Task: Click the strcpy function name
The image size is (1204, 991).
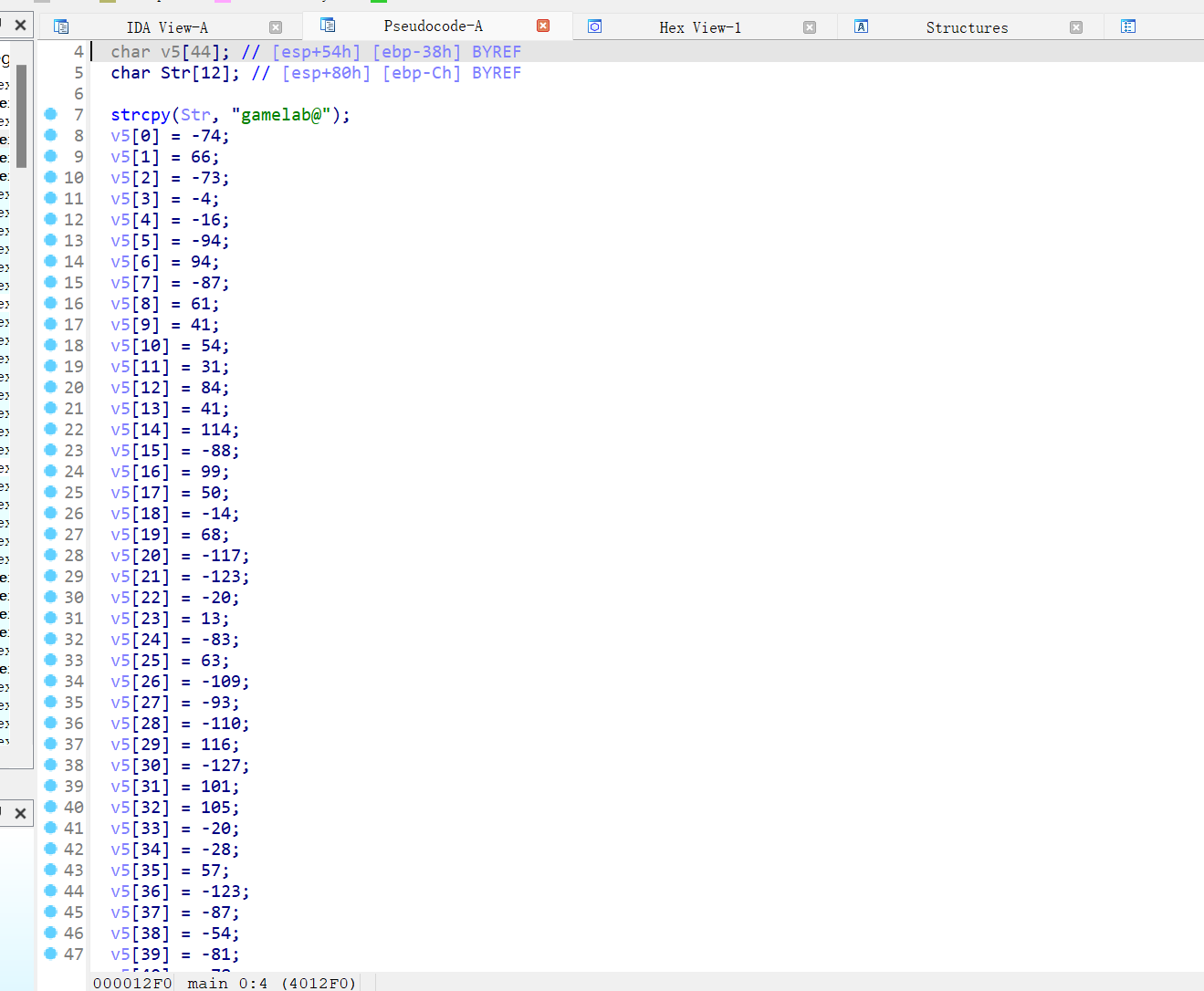Action: (x=141, y=115)
